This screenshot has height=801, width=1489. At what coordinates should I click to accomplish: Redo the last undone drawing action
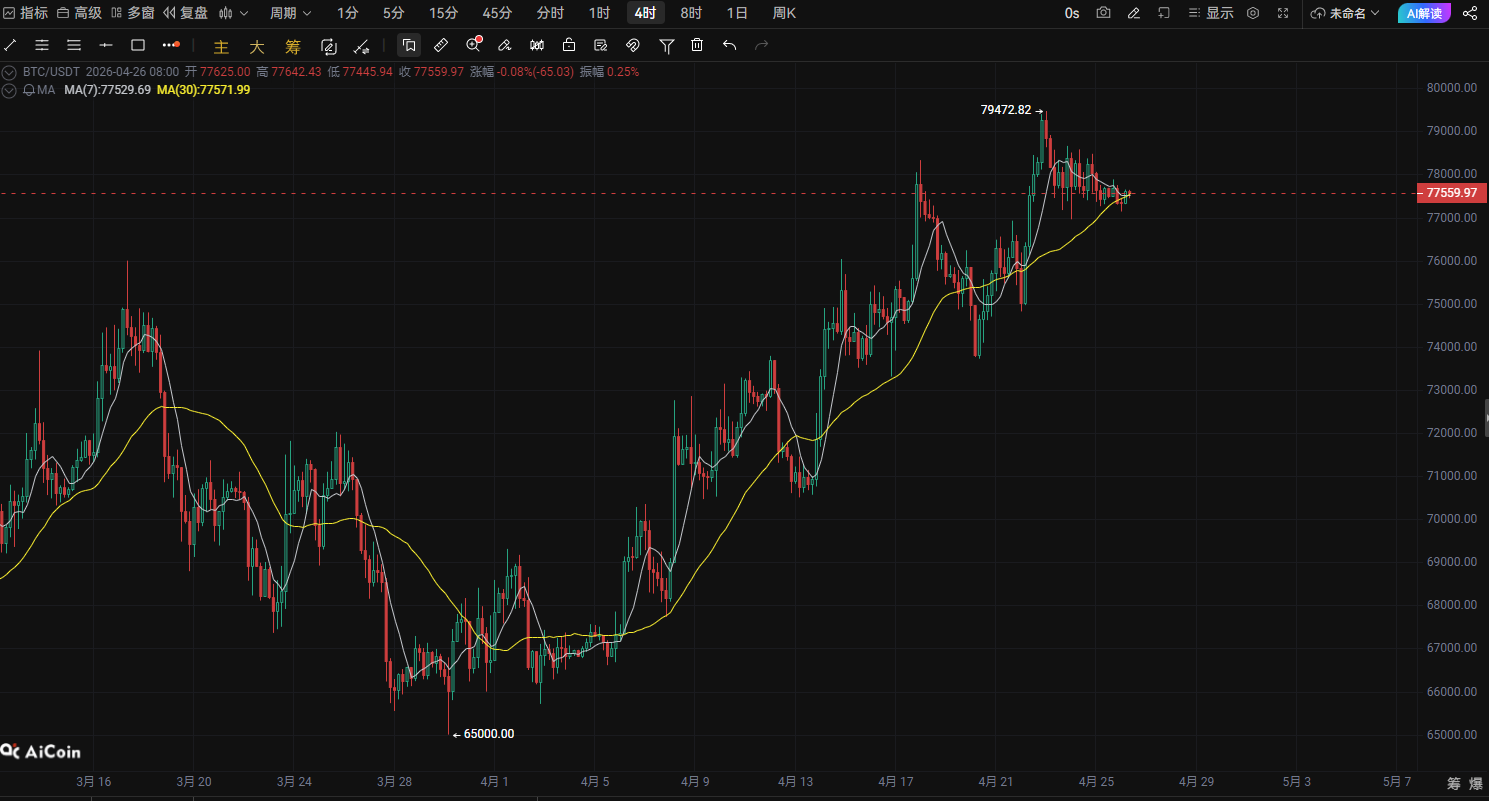click(x=762, y=45)
